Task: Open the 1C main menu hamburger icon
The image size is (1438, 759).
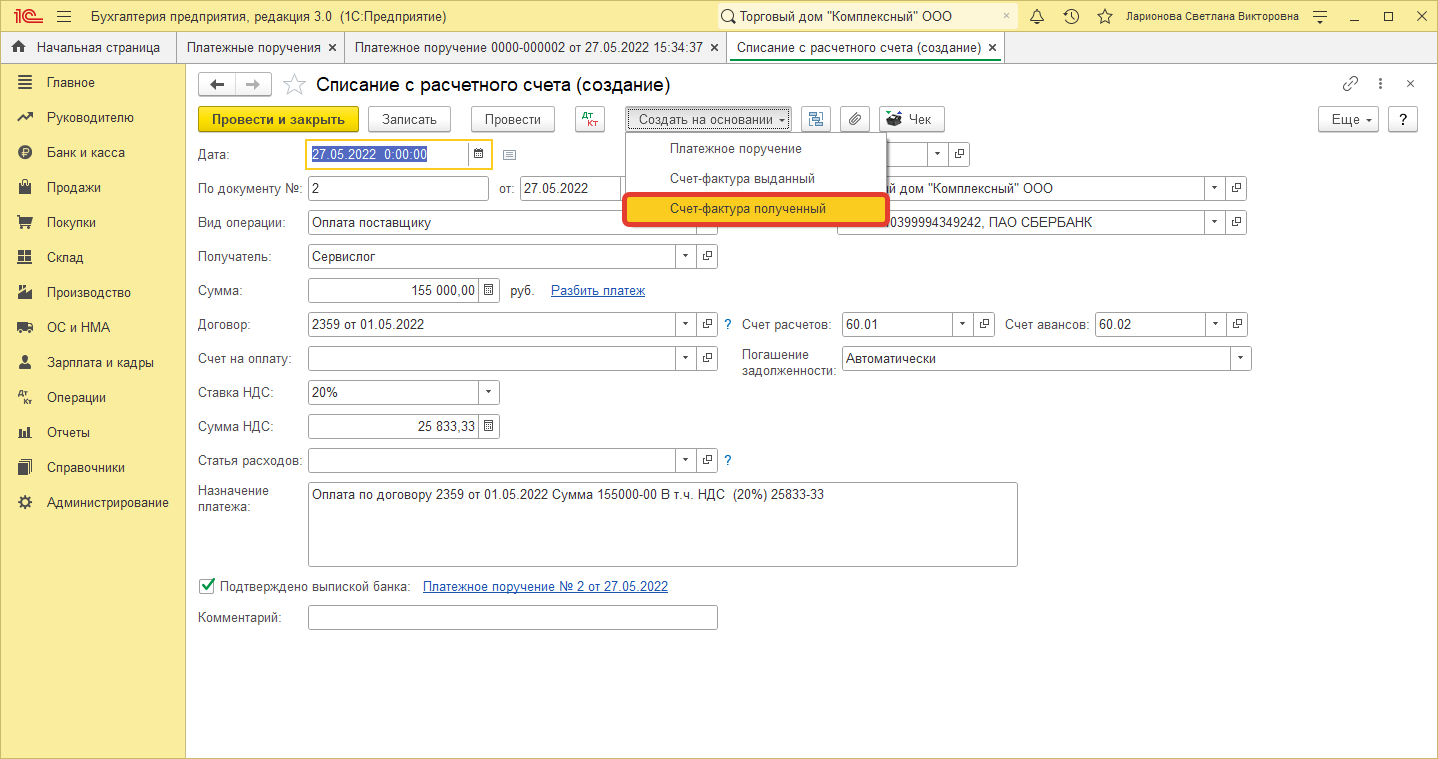Action: tap(64, 17)
